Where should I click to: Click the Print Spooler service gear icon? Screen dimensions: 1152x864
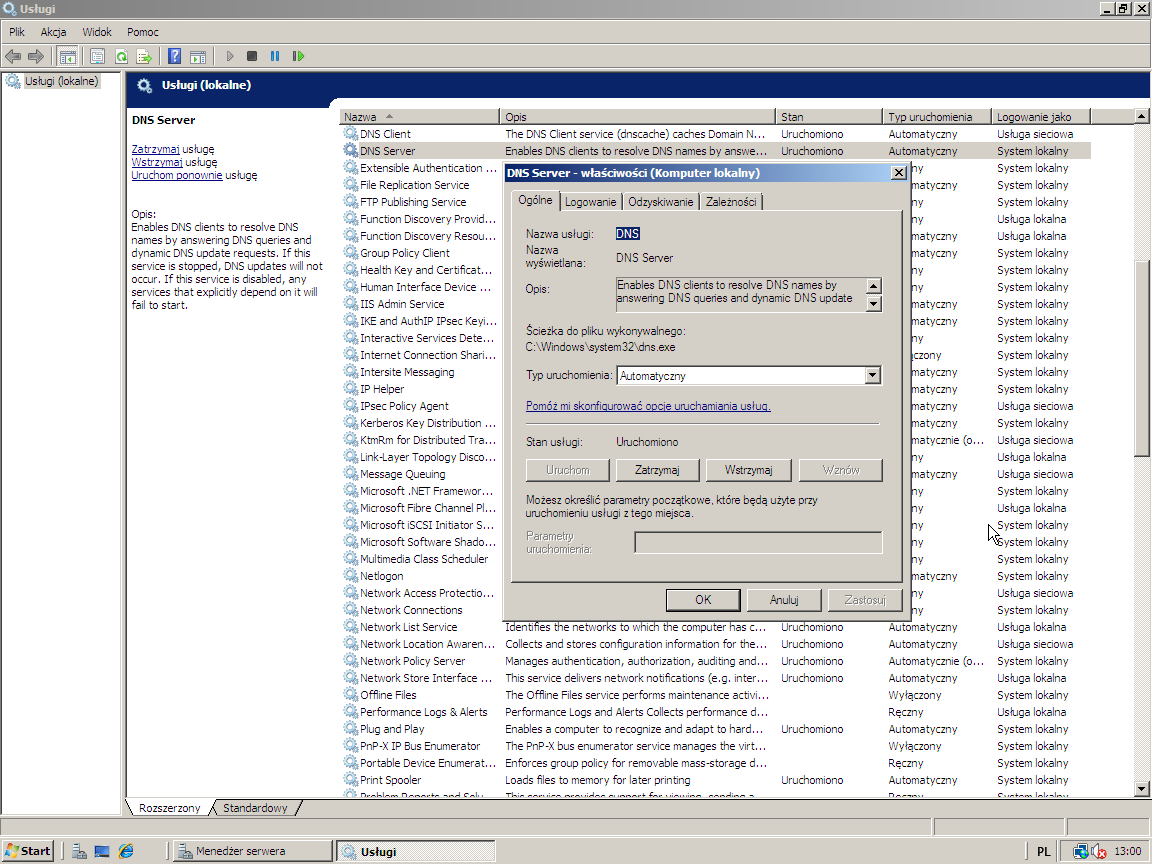coord(350,780)
